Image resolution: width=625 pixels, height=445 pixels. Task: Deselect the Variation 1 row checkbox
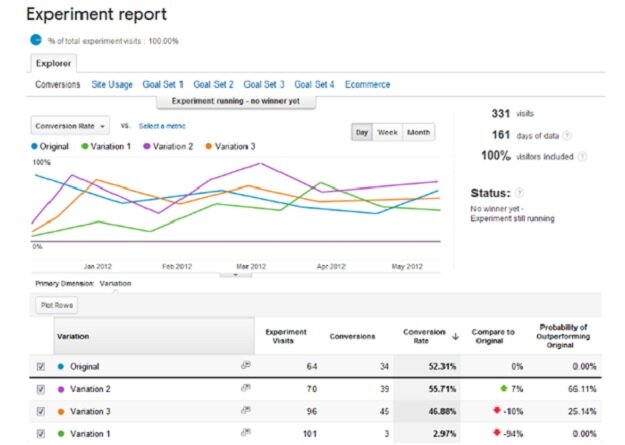[41, 433]
